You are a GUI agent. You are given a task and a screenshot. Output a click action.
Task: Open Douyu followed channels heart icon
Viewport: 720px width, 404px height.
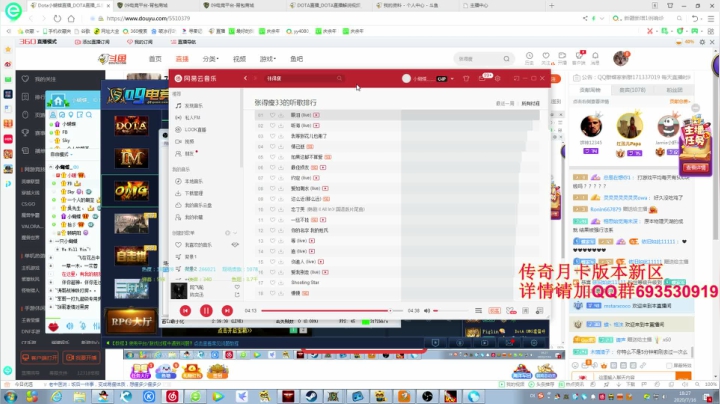click(546, 58)
